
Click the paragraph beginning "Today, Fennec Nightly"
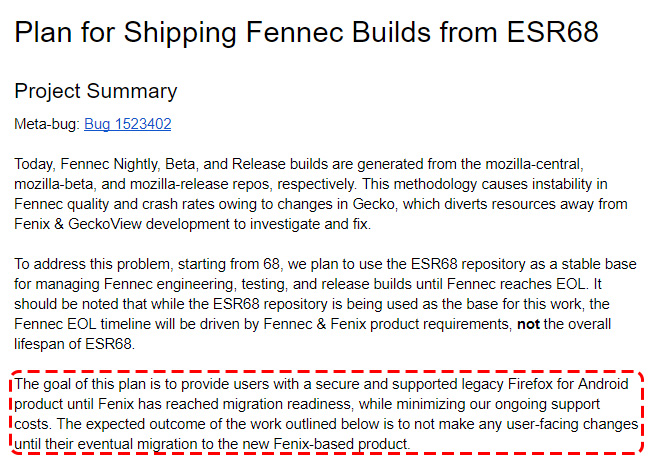(x=321, y=194)
